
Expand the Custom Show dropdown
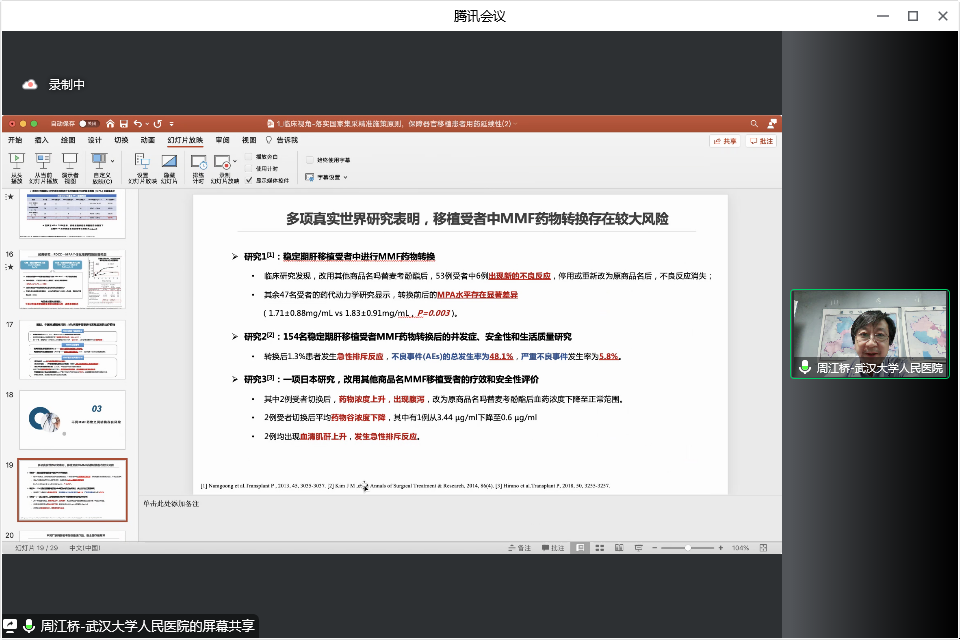pos(111,160)
